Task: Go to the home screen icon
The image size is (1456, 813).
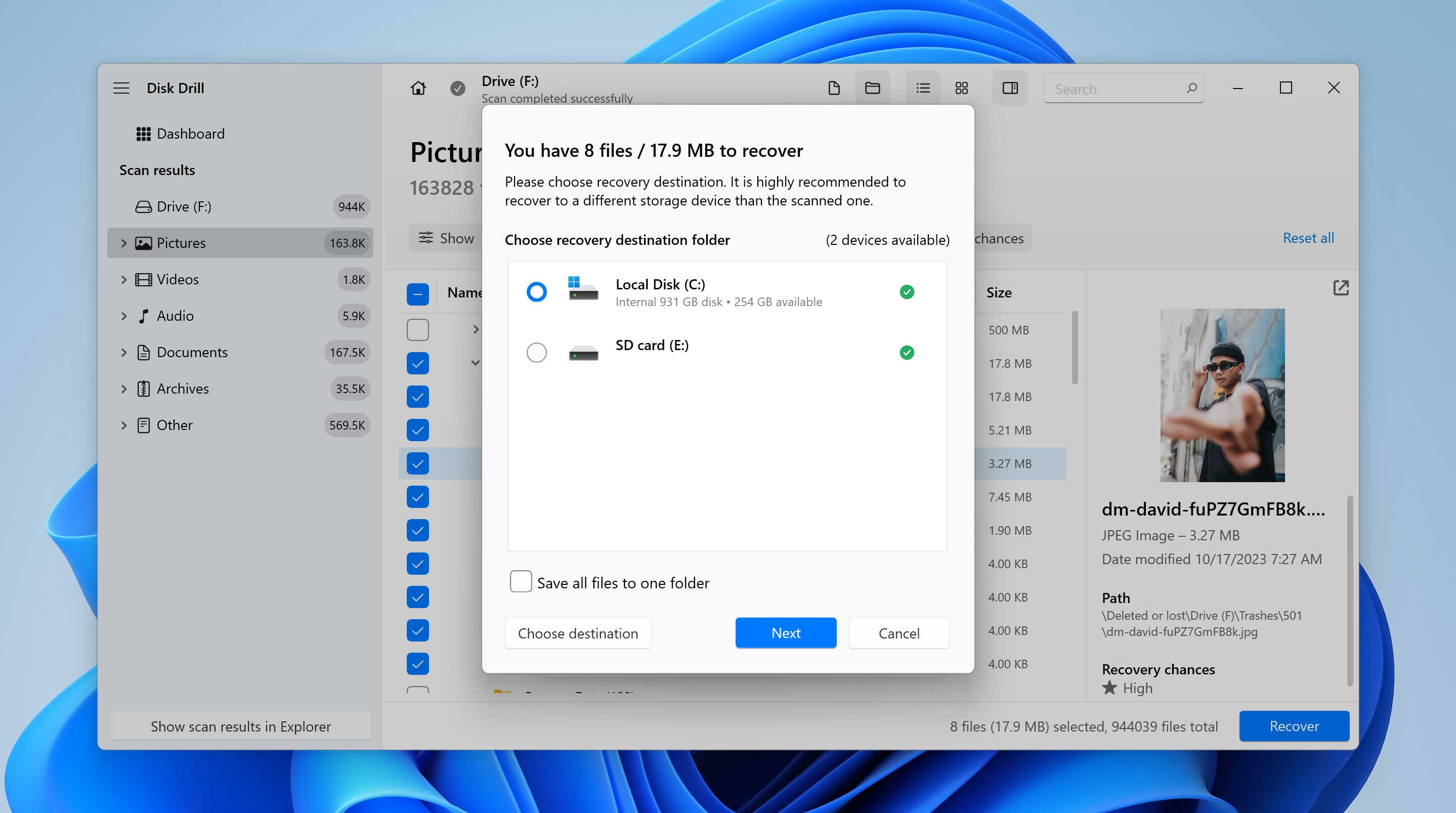Action: tap(418, 88)
